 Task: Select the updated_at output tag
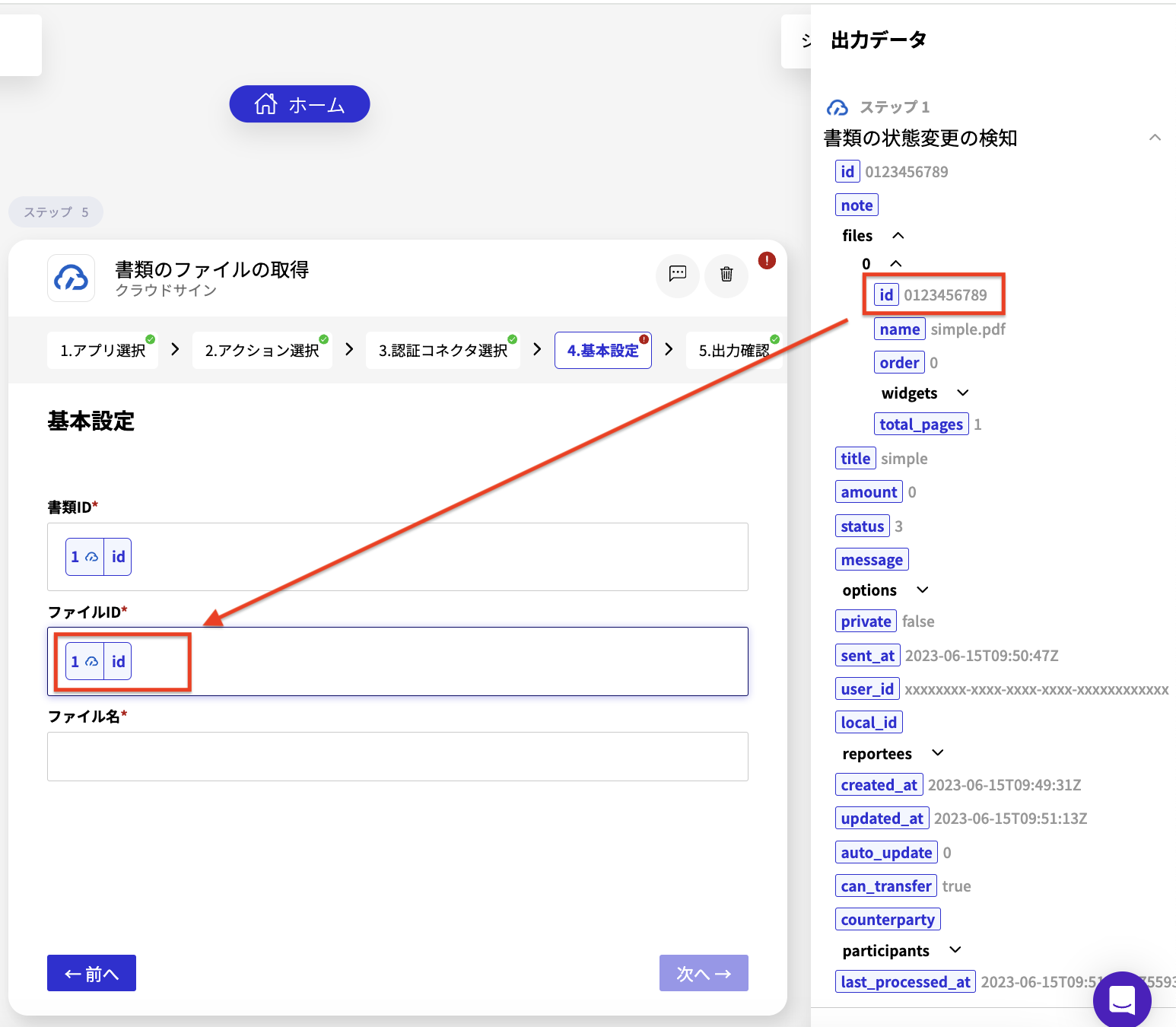[x=882, y=819]
